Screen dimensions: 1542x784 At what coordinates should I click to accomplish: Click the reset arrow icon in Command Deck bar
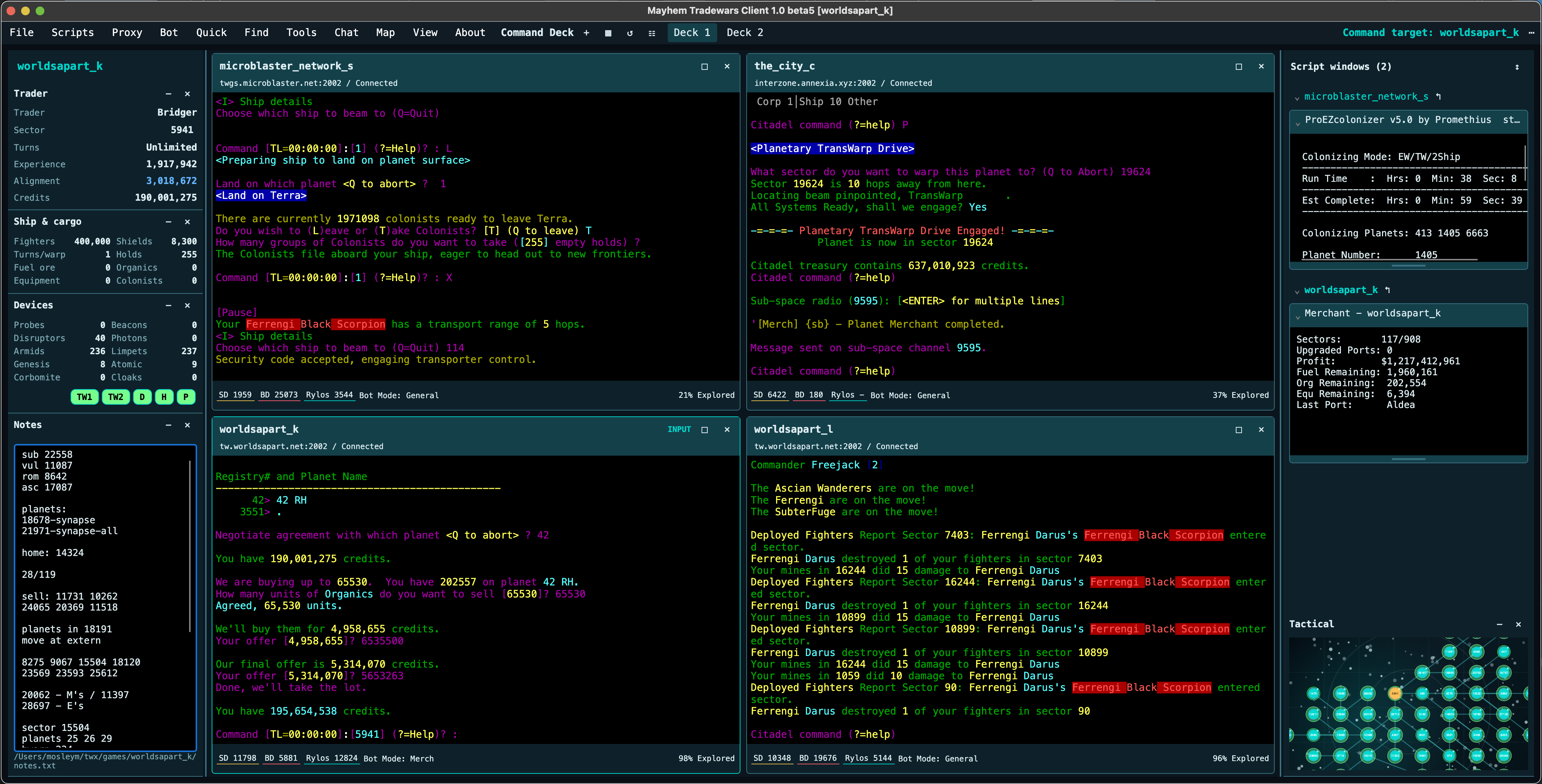coord(630,33)
